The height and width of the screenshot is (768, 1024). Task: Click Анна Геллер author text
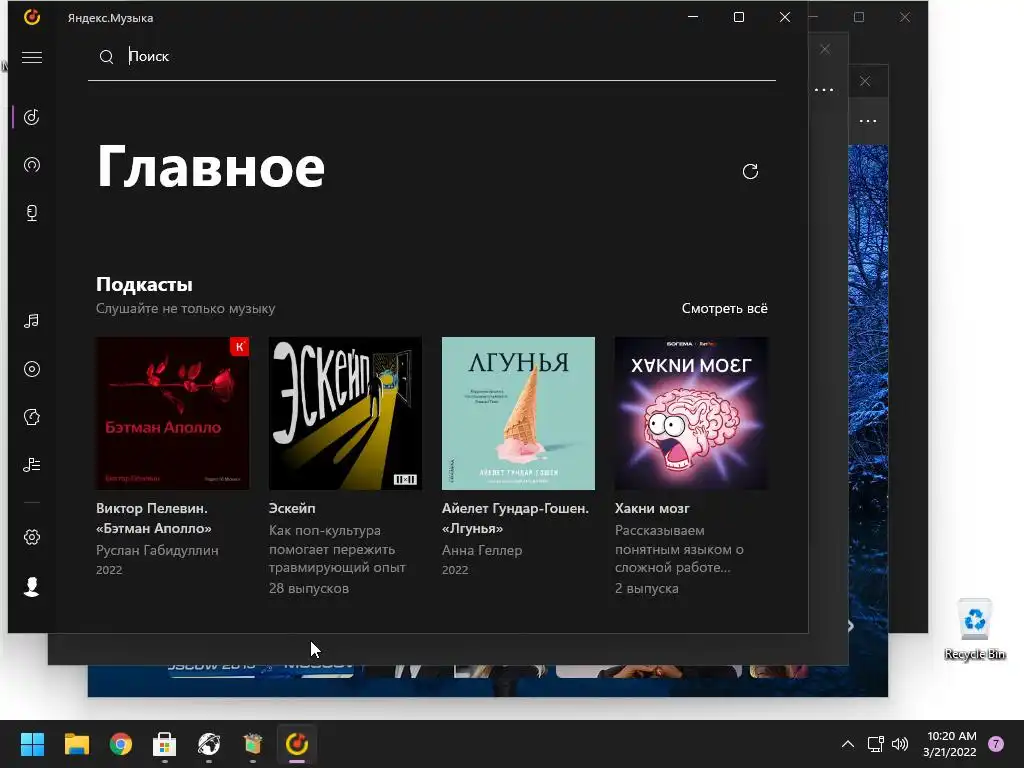pos(482,550)
